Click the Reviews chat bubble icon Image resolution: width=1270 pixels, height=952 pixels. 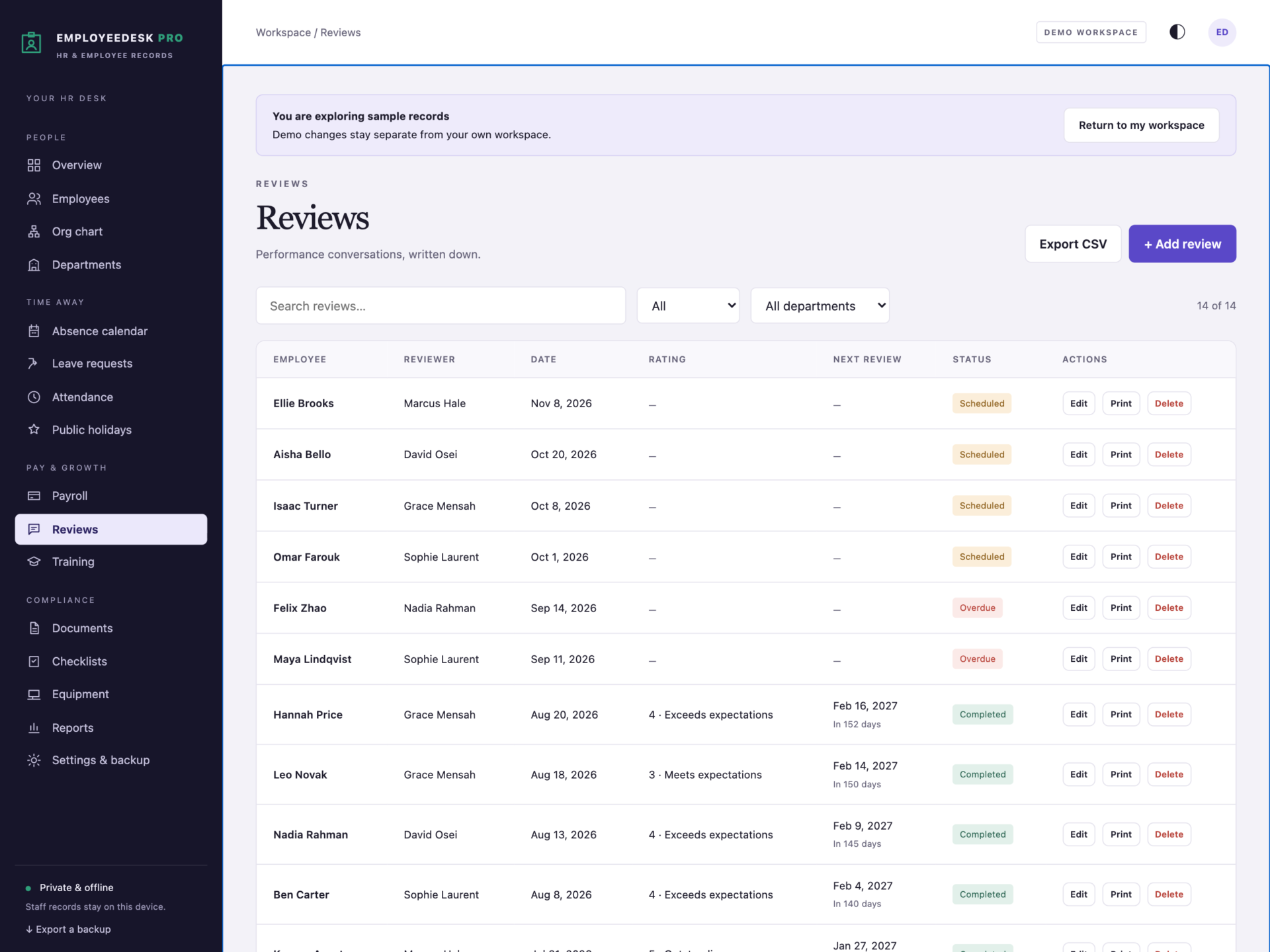(34, 530)
